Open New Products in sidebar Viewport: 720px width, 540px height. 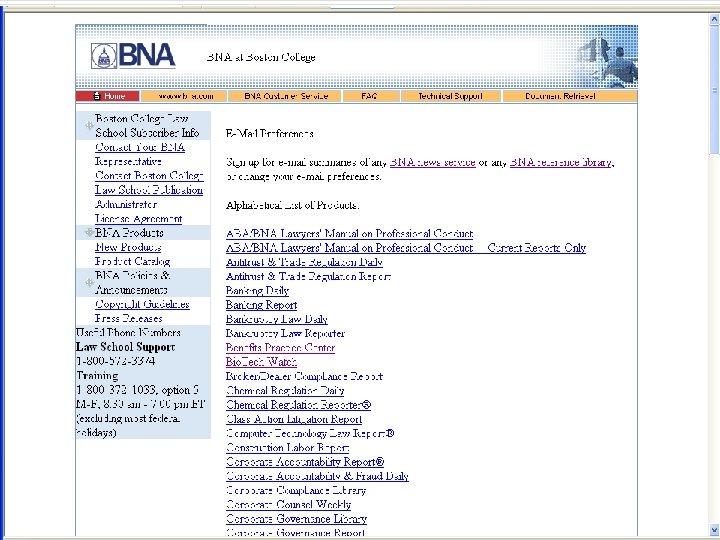coord(128,247)
